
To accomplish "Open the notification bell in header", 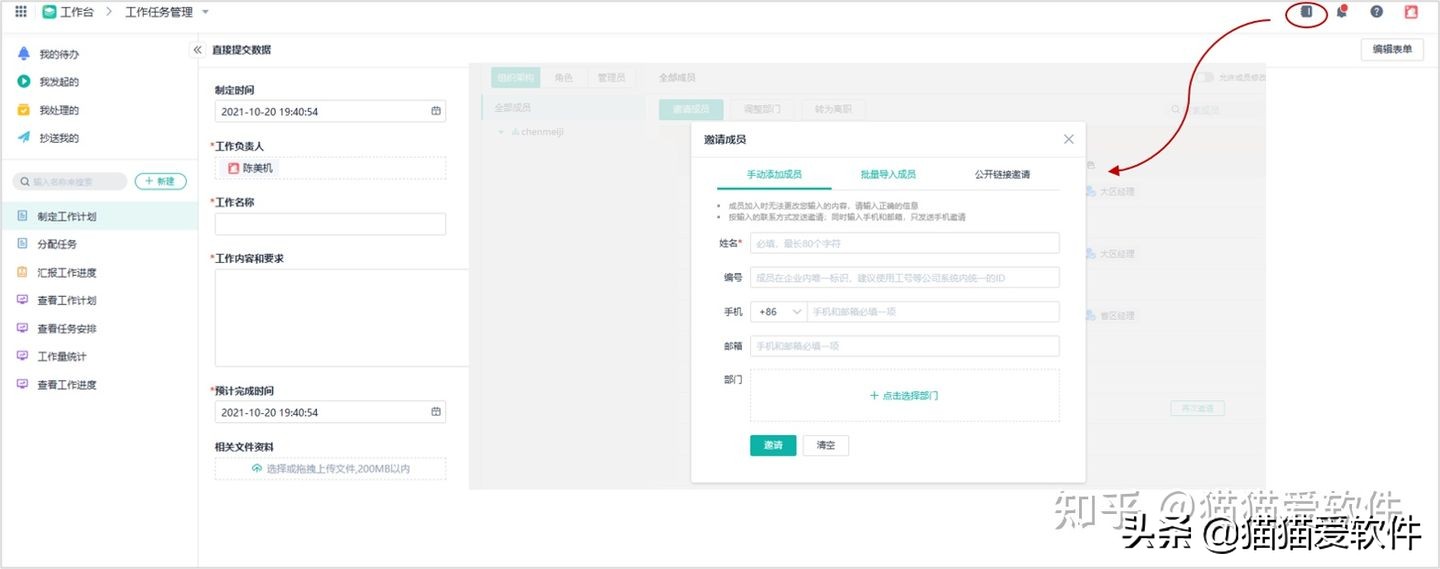I will [1342, 12].
